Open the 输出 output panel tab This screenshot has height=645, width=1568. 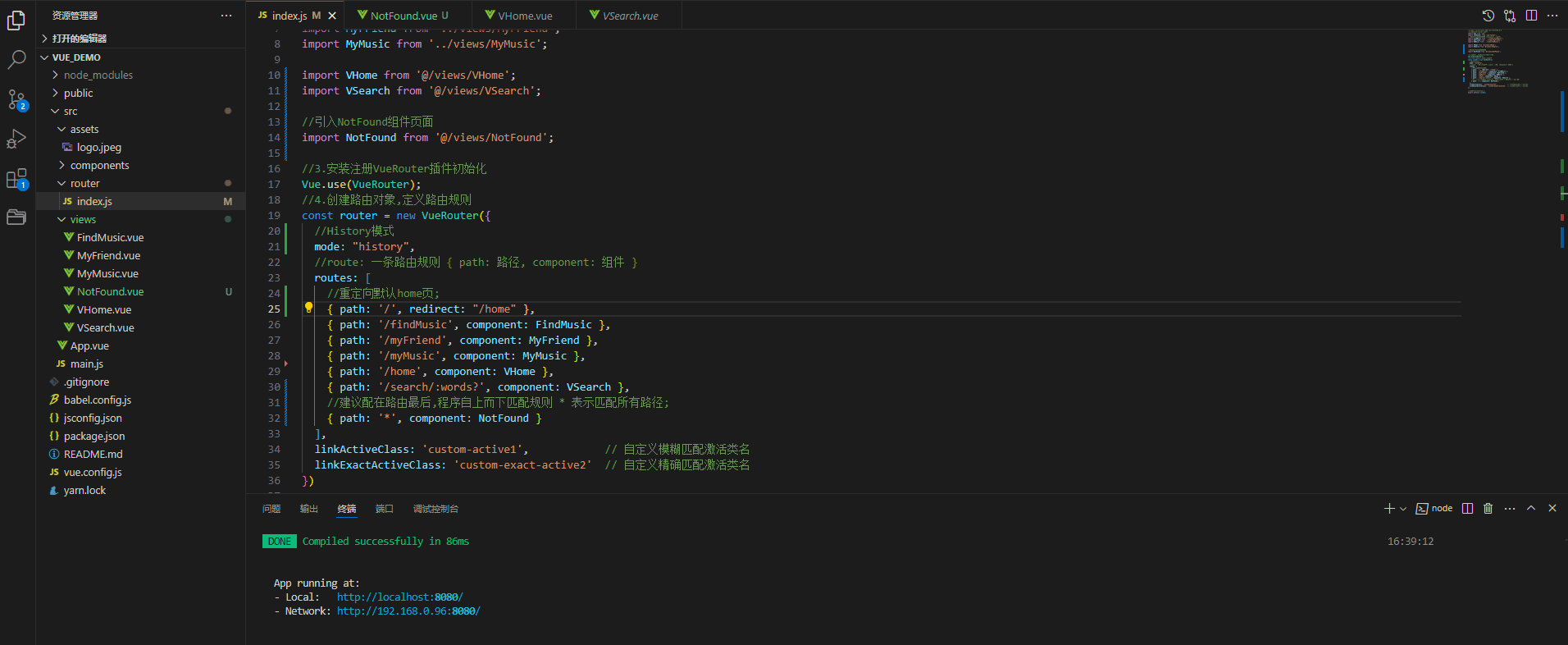point(309,509)
